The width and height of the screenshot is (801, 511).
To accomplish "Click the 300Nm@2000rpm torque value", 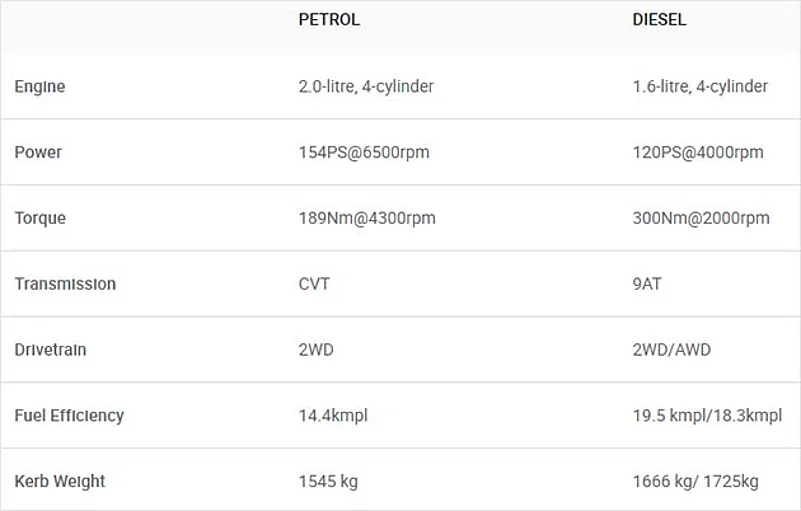I will pyautogui.click(x=701, y=218).
